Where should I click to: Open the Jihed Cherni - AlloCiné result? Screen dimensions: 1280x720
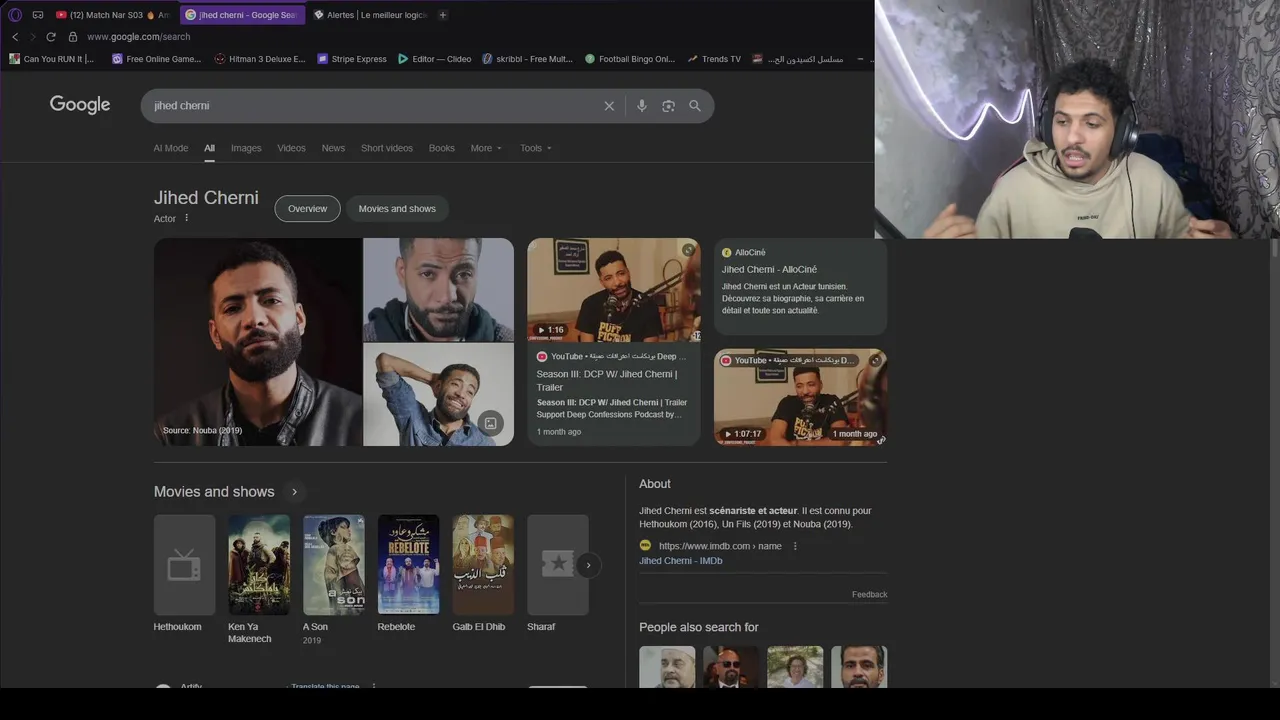pyautogui.click(x=769, y=269)
